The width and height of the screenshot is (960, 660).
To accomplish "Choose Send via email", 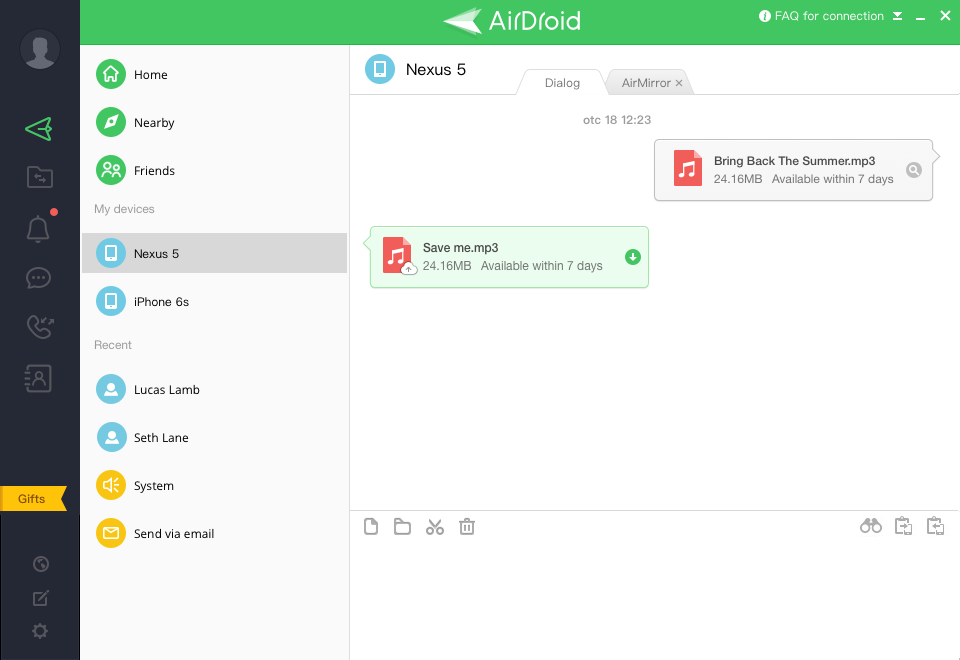I will point(214,533).
